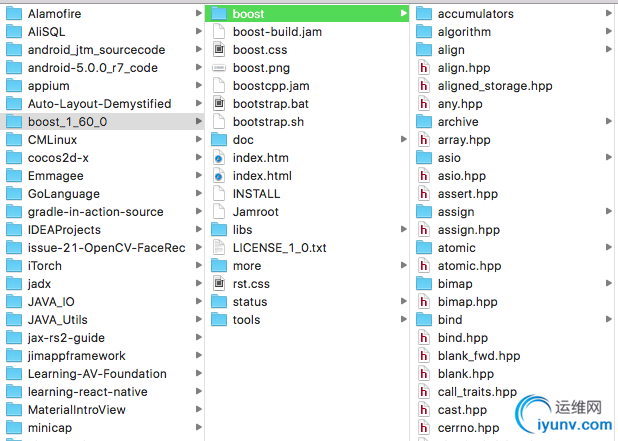Click the assert.hpp header file icon
618x441 pixels.
424,194
